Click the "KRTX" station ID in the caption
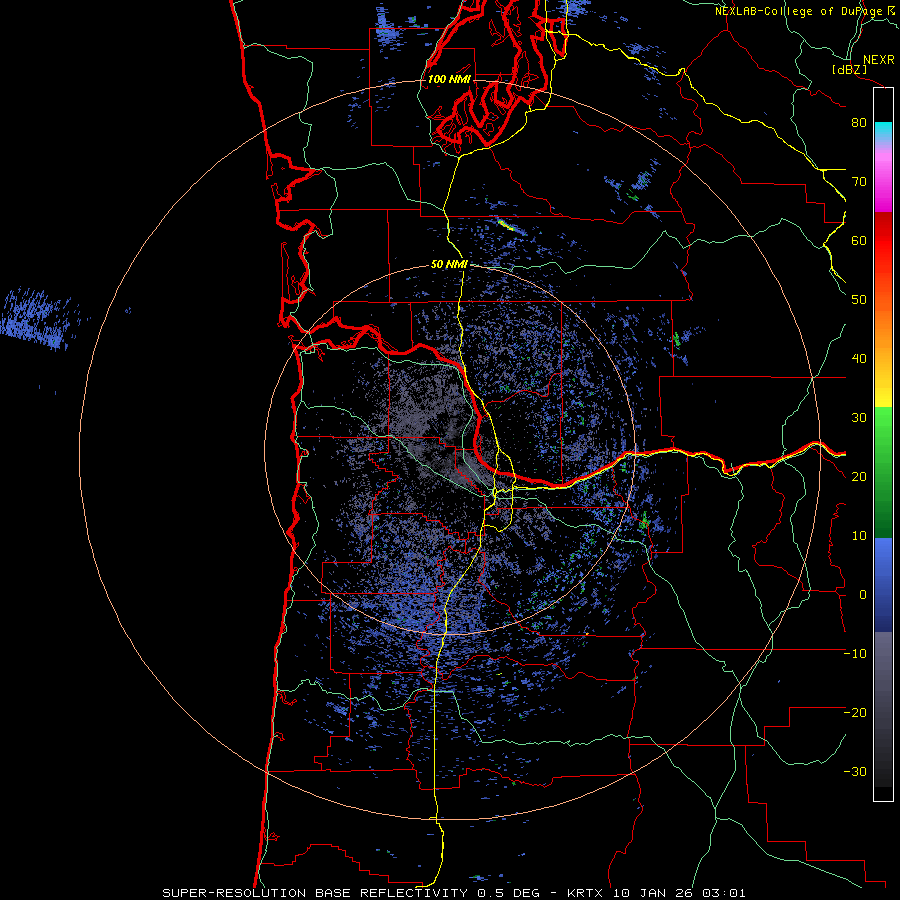The height and width of the screenshot is (900, 900). [587, 893]
